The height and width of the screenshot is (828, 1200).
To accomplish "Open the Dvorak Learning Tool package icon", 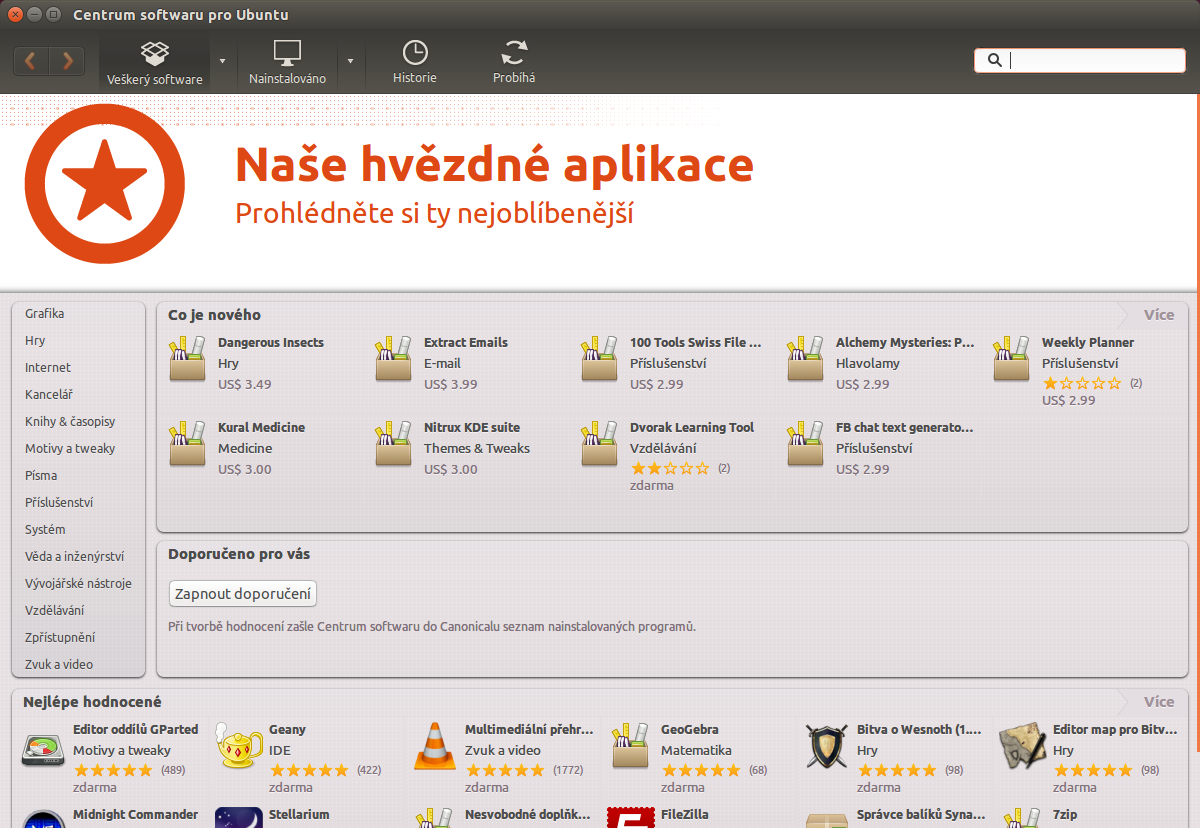I will (x=599, y=445).
